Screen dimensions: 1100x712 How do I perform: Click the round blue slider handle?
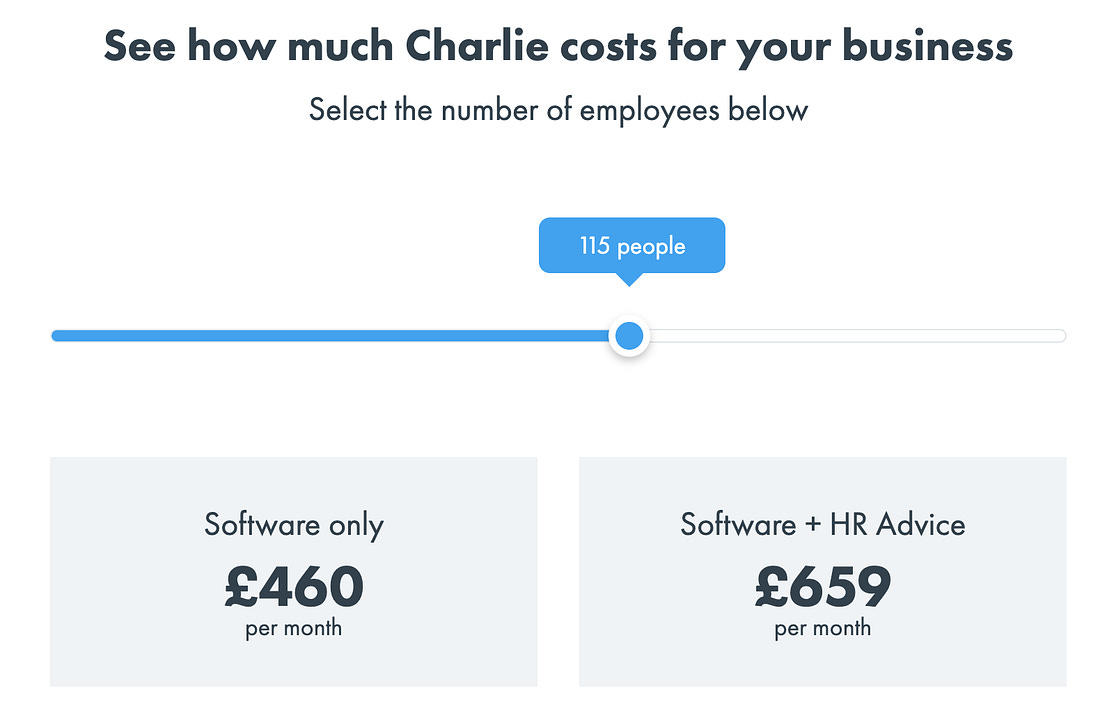tap(629, 336)
